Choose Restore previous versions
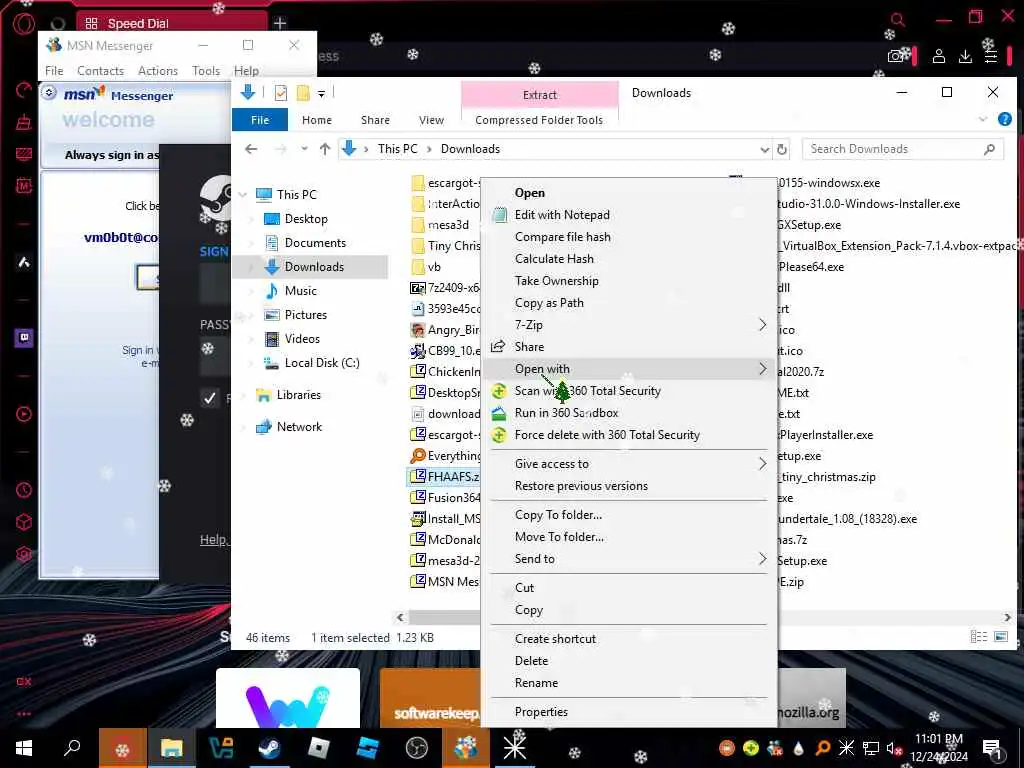Screen dimensions: 1024x768 click(581, 486)
